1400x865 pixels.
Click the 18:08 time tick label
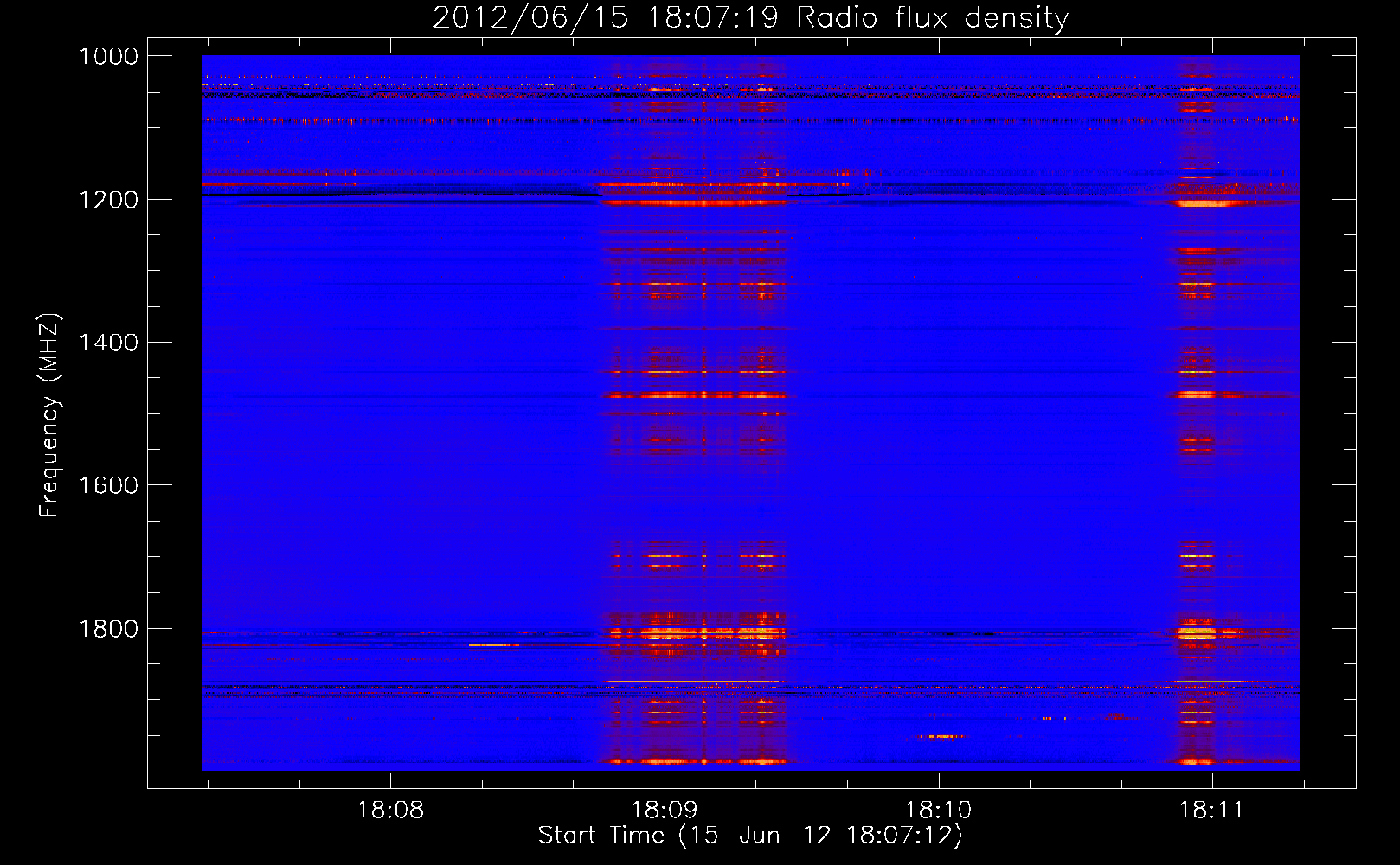pyautogui.click(x=390, y=811)
